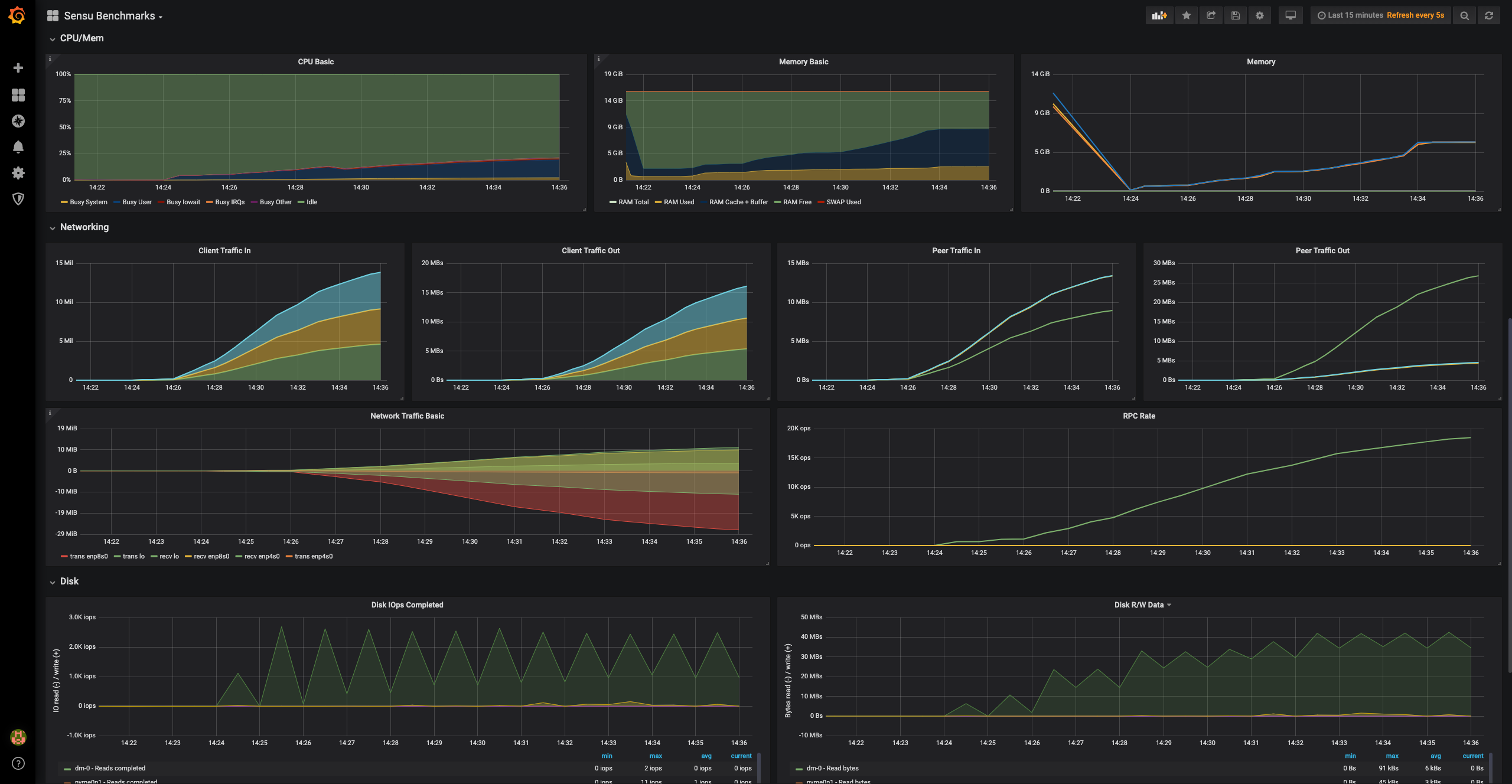Open the Alerting bell icon

[x=18, y=147]
